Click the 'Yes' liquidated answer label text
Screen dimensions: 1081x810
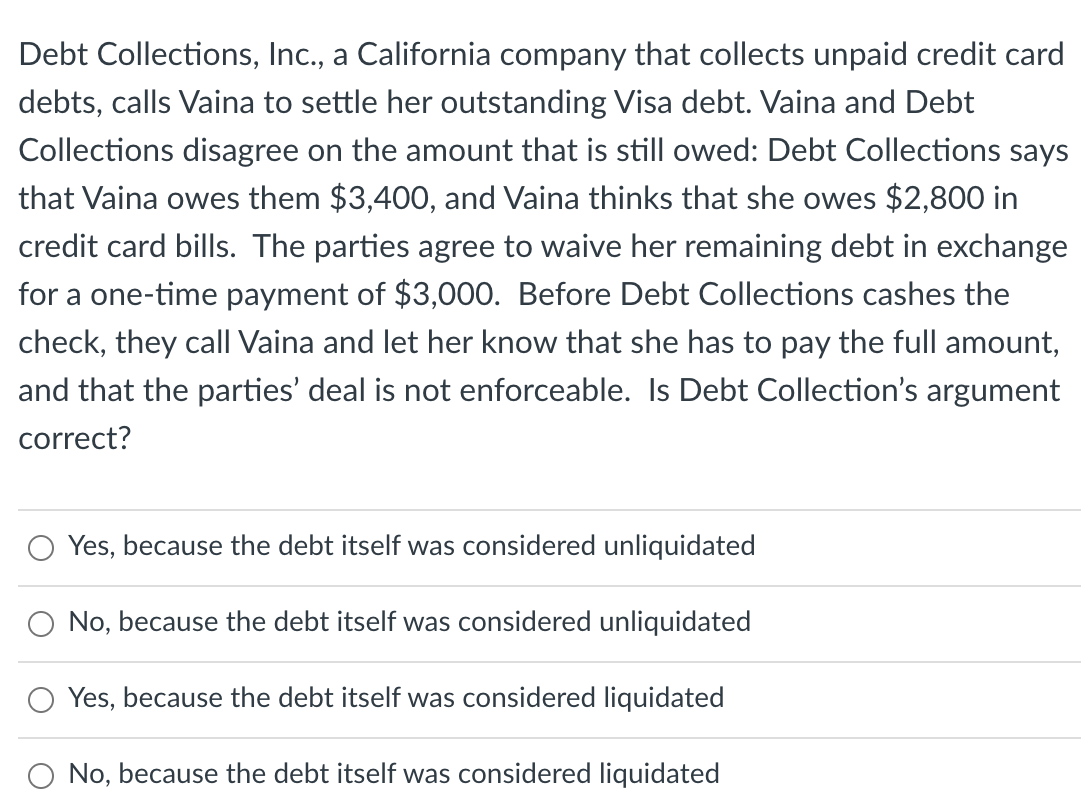395,698
